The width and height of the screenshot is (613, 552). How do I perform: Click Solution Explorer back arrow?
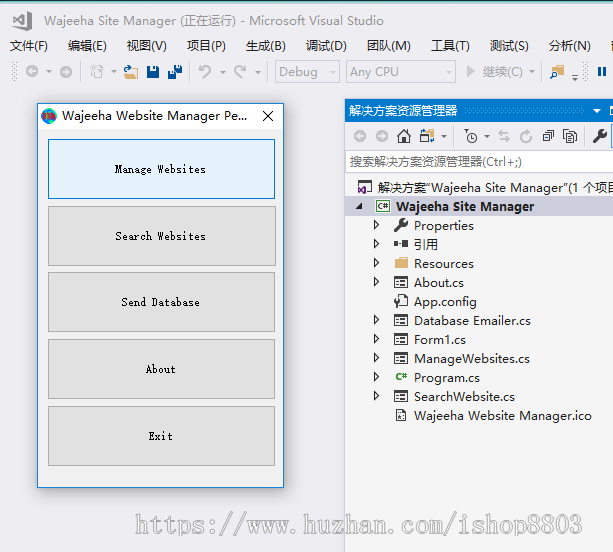pos(360,136)
